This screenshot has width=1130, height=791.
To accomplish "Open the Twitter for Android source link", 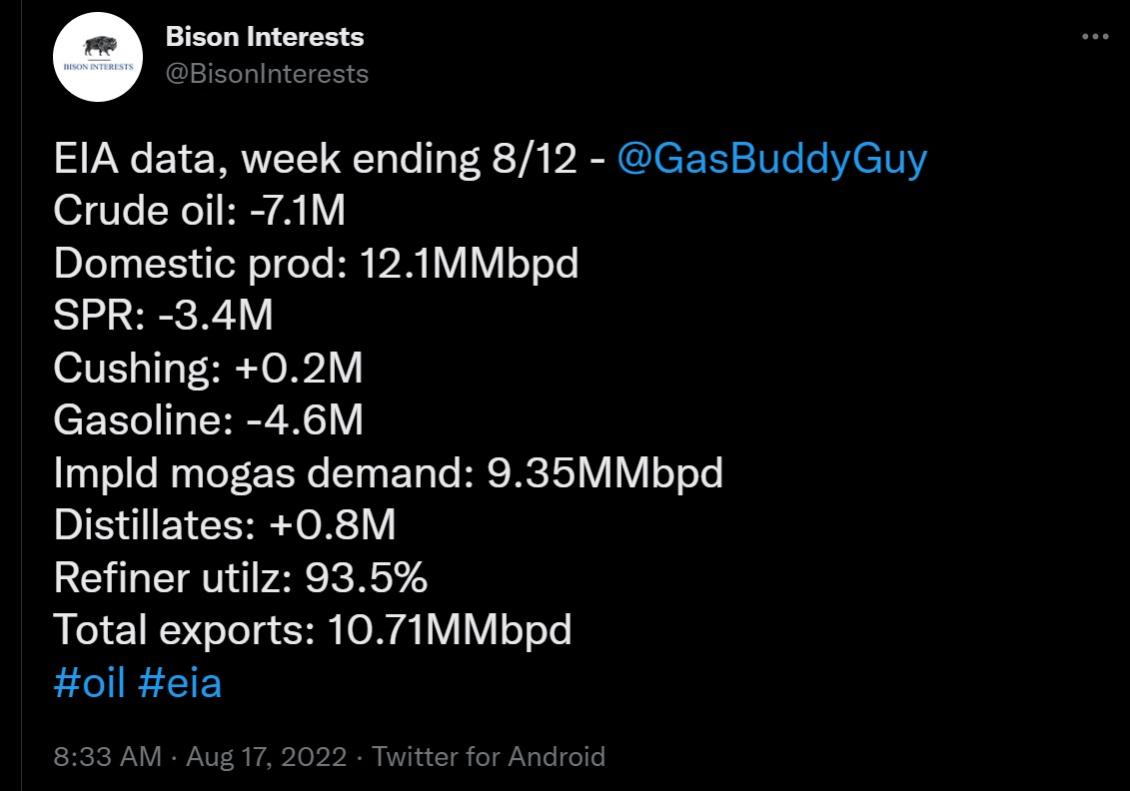I will point(488,756).
